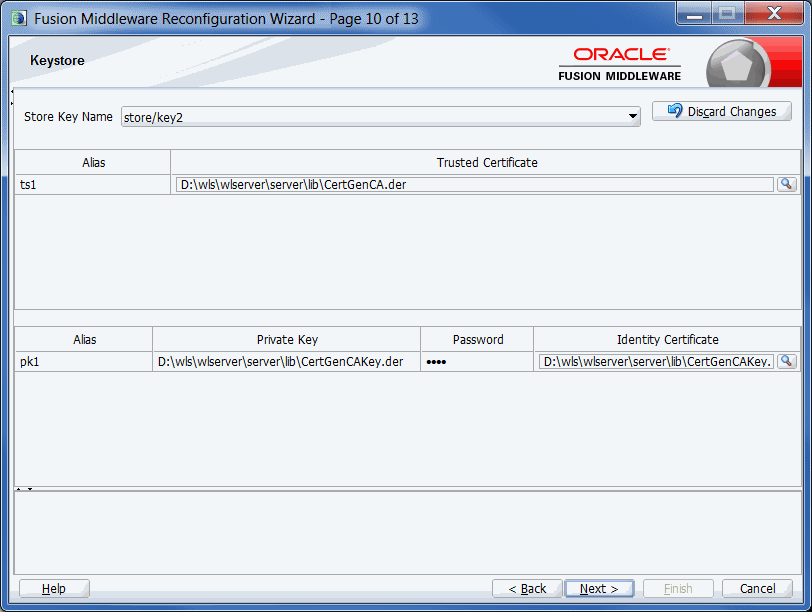Click the Trusted Certificate column header
Screen dimensions: 812x612
pos(486,163)
